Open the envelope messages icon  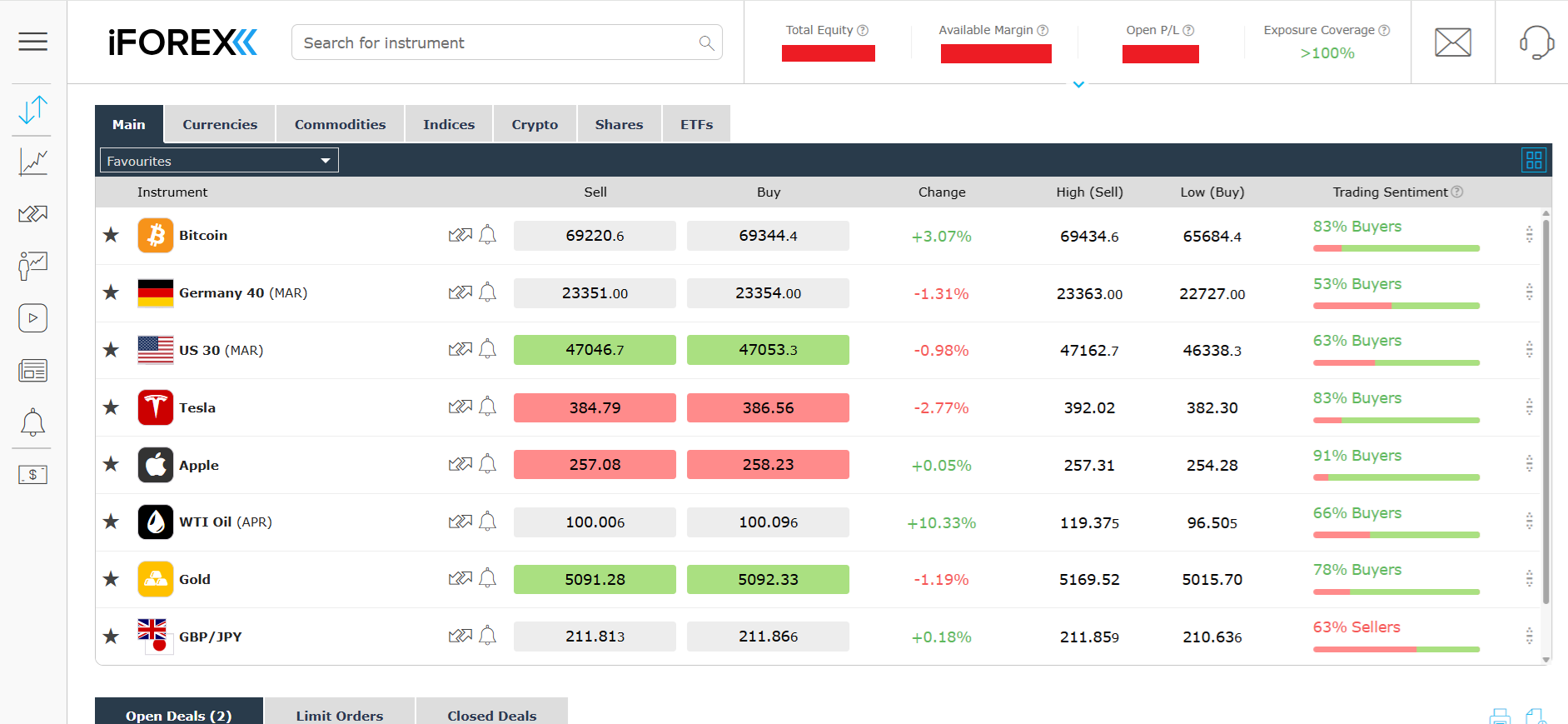(x=1453, y=42)
